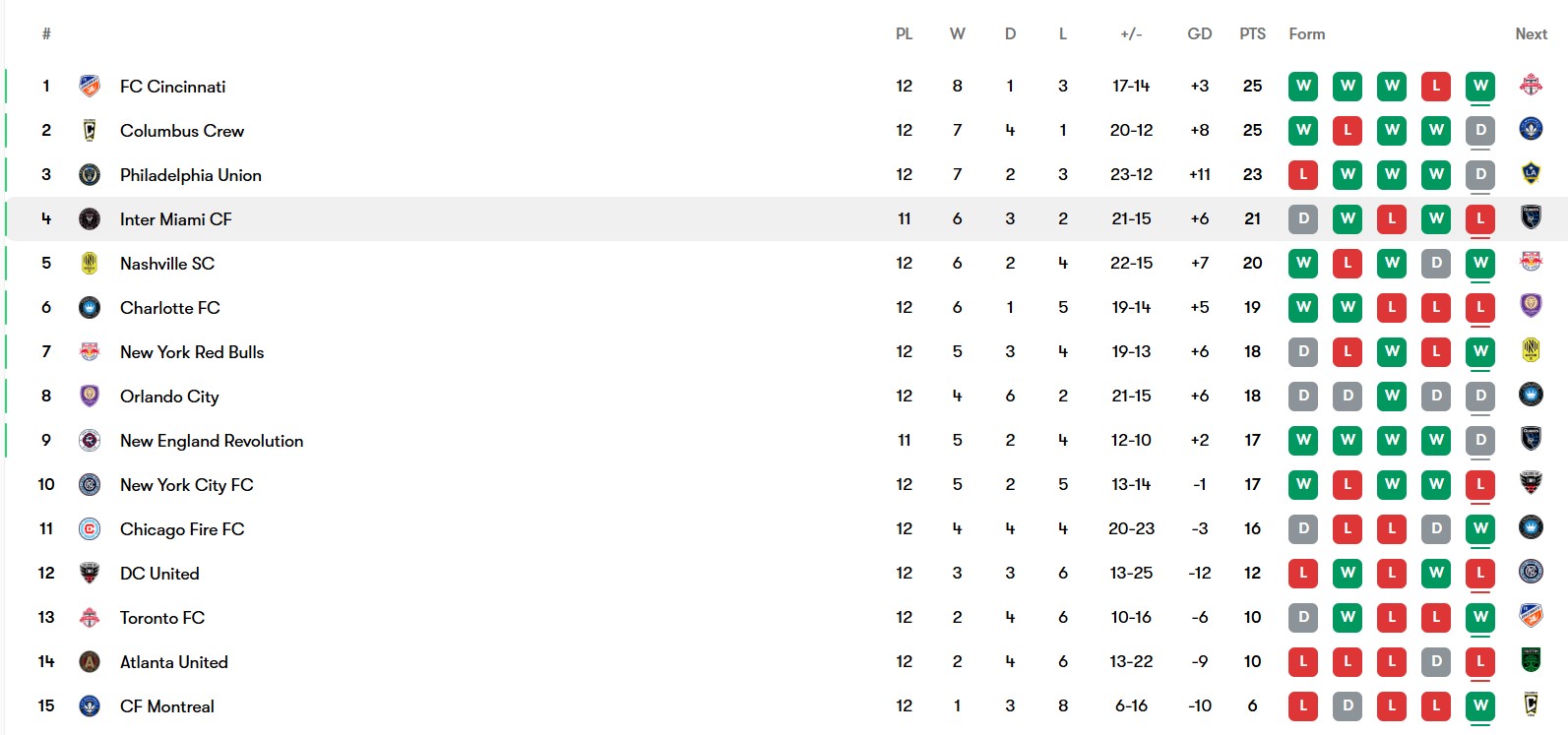The width and height of the screenshot is (1568, 735).
Task: Click the Nashville SC yellow crest
Action: pos(90,264)
